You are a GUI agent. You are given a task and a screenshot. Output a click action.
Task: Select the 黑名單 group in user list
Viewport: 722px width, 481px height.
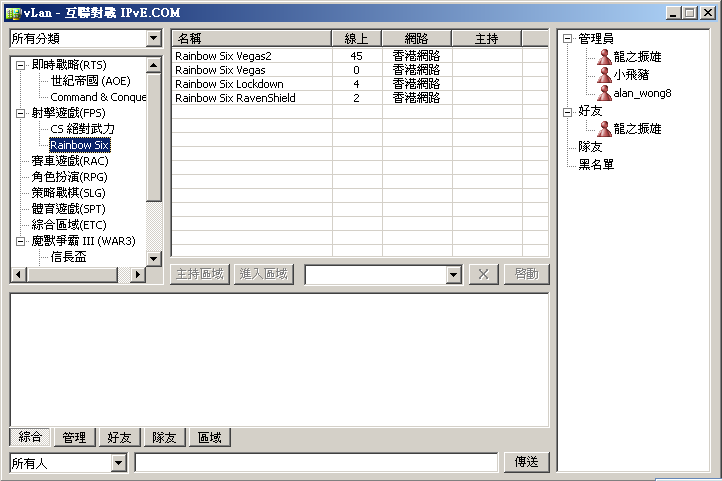(596, 165)
